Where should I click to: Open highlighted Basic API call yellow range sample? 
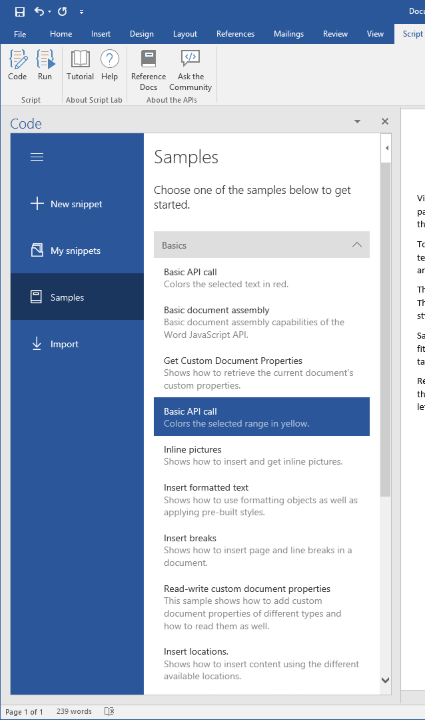point(262,416)
